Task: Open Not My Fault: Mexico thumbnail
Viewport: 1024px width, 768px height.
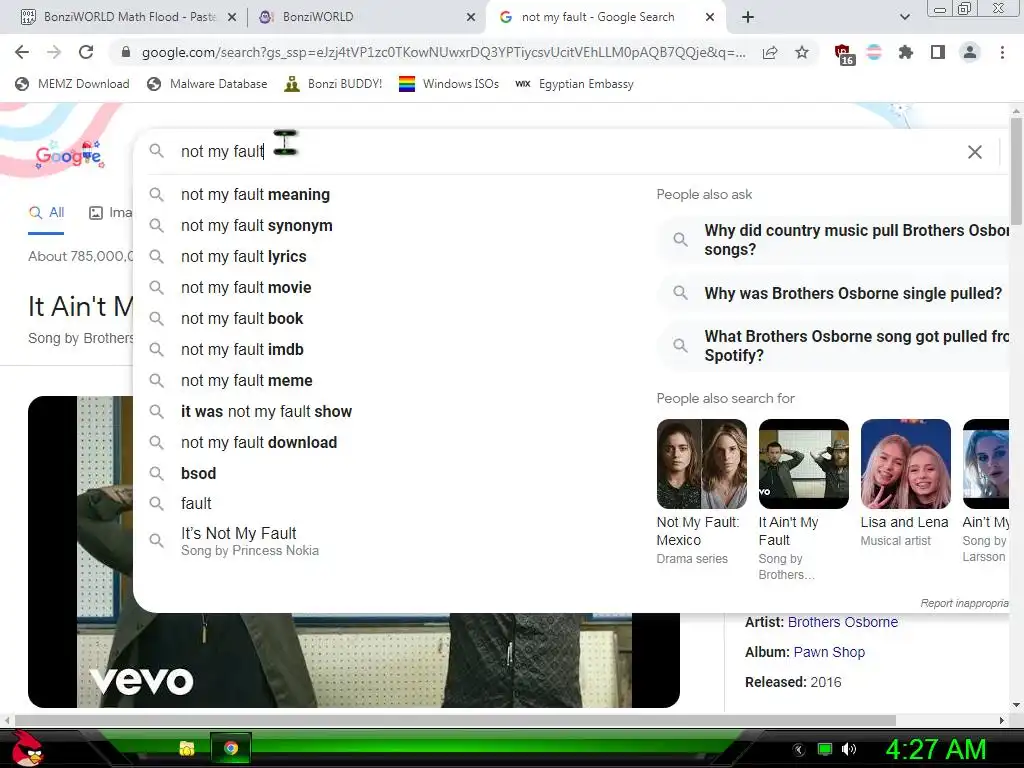Action: (701, 464)
